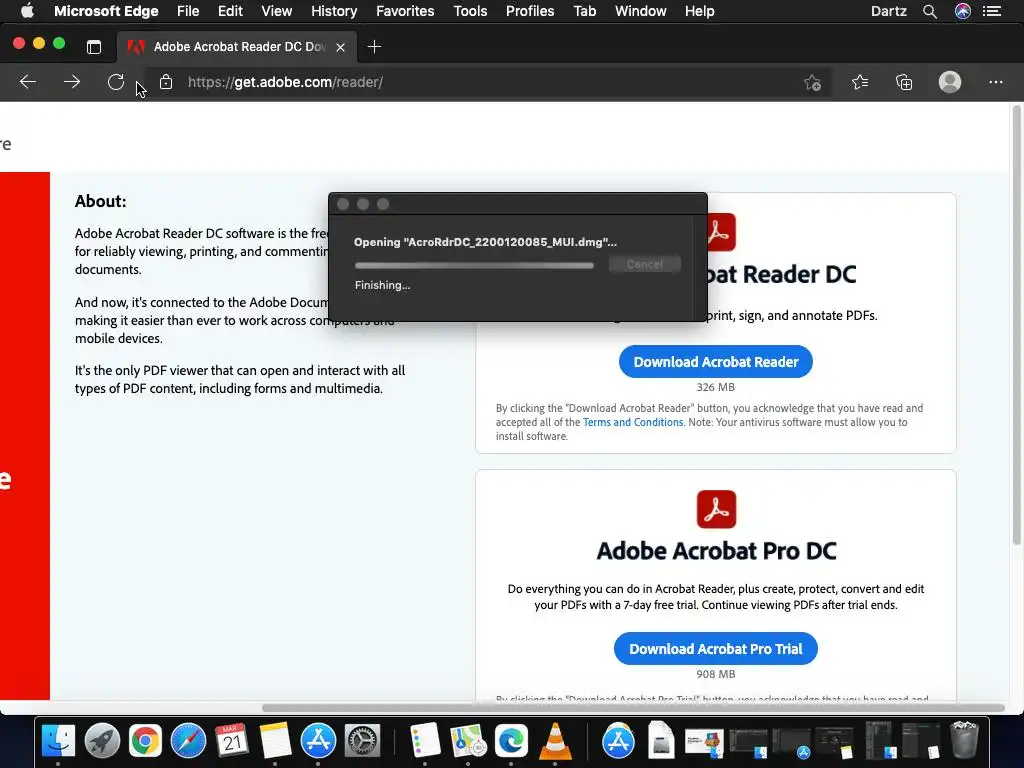Click Download Acrobat Pro Trial button
Screen dimensions: 1024x768
pyautogui.click(x=716, y=648)
